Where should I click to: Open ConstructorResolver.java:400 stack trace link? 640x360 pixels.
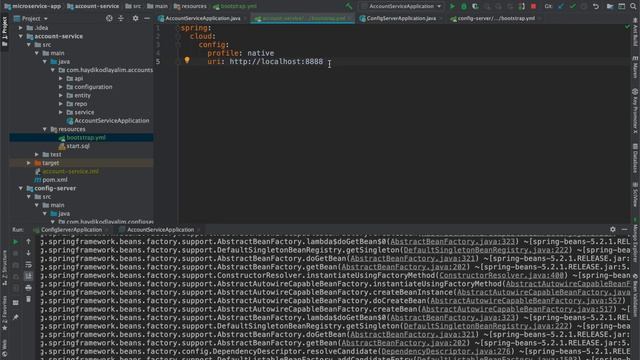coord(501,276)
